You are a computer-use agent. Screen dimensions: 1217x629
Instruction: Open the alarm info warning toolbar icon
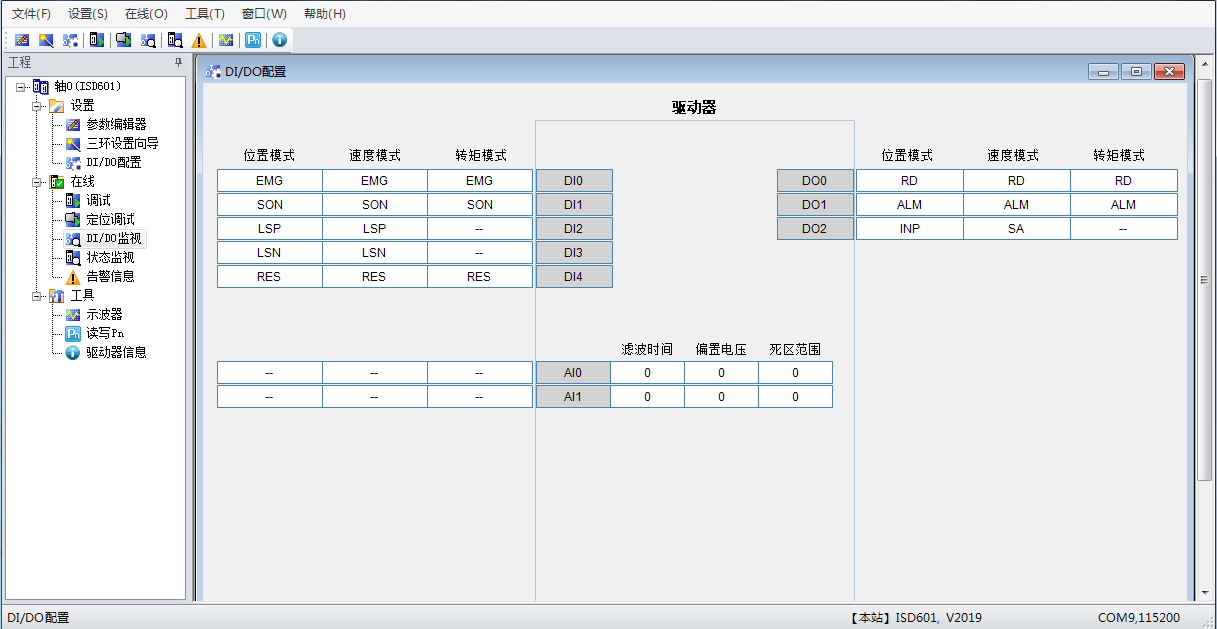click(199, 40)
